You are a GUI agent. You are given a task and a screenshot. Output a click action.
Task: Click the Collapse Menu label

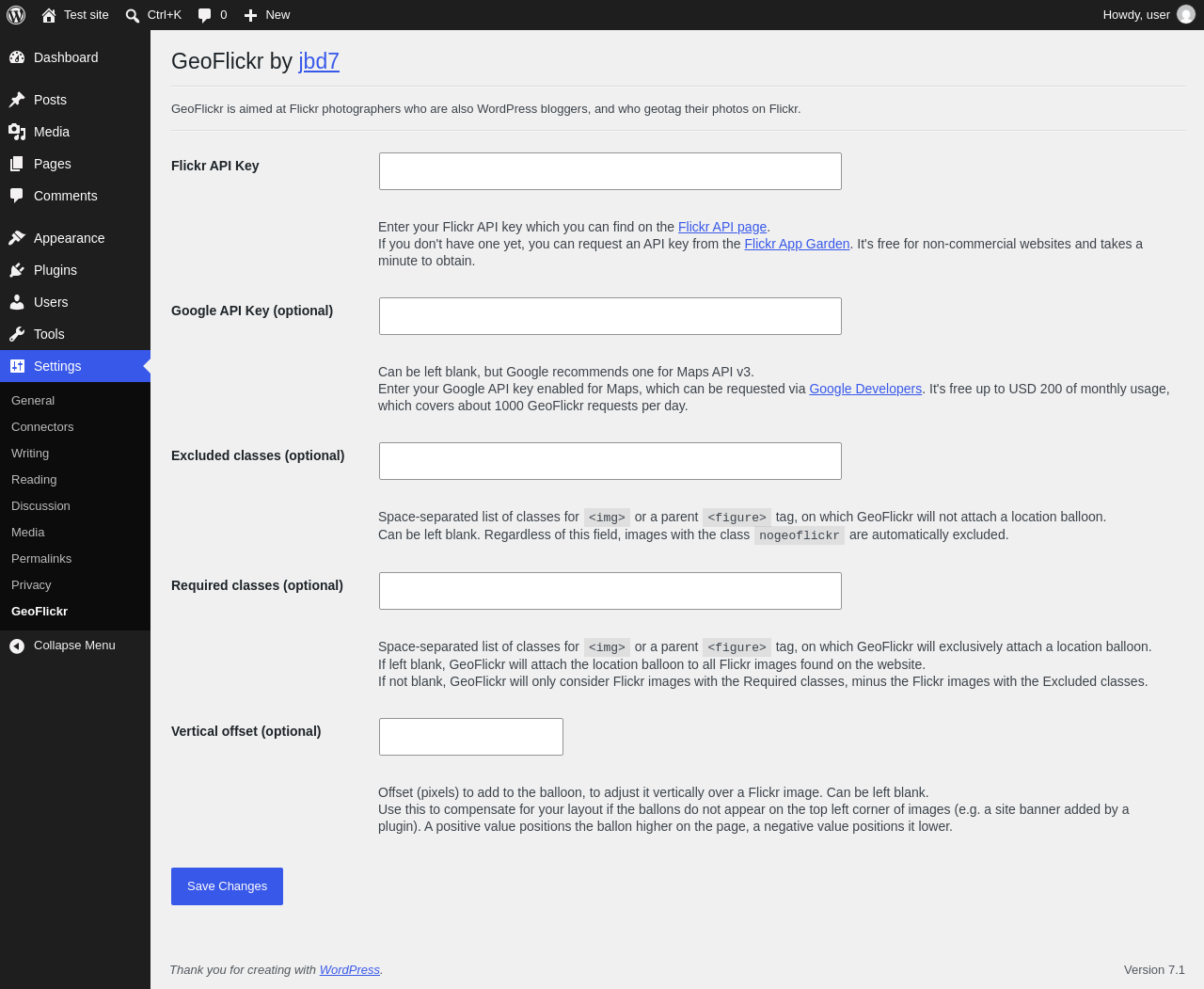click(74, 646)
